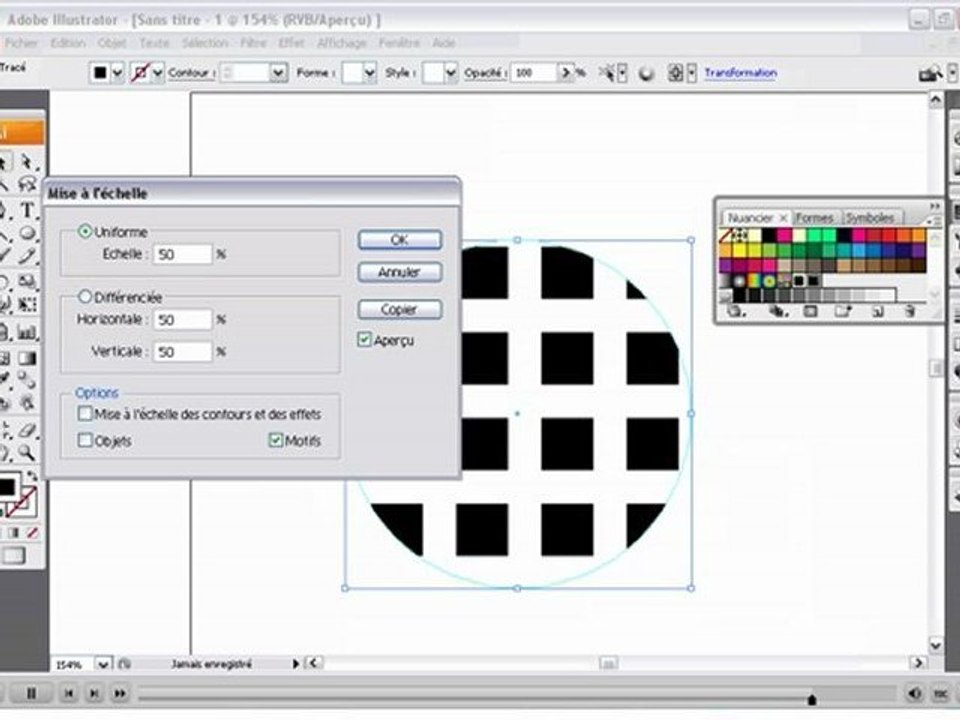Pick the rainbow gradient swatch

(x=754, y=281)
